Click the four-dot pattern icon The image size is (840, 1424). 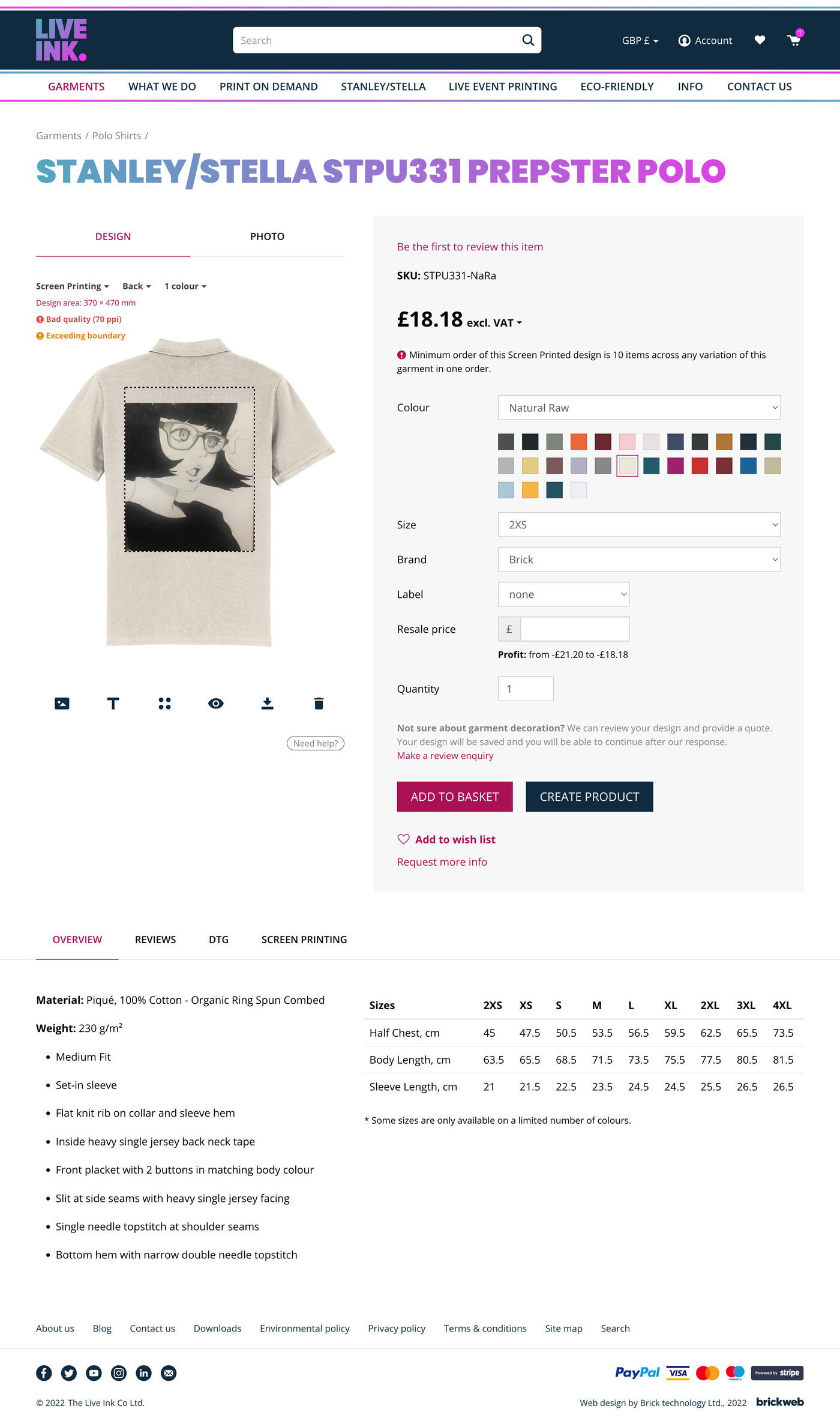click(x=164, y=704)
